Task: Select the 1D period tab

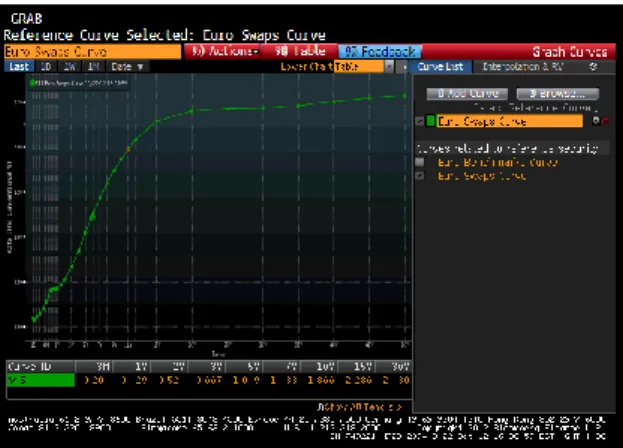Action: (x=46, y=66)
